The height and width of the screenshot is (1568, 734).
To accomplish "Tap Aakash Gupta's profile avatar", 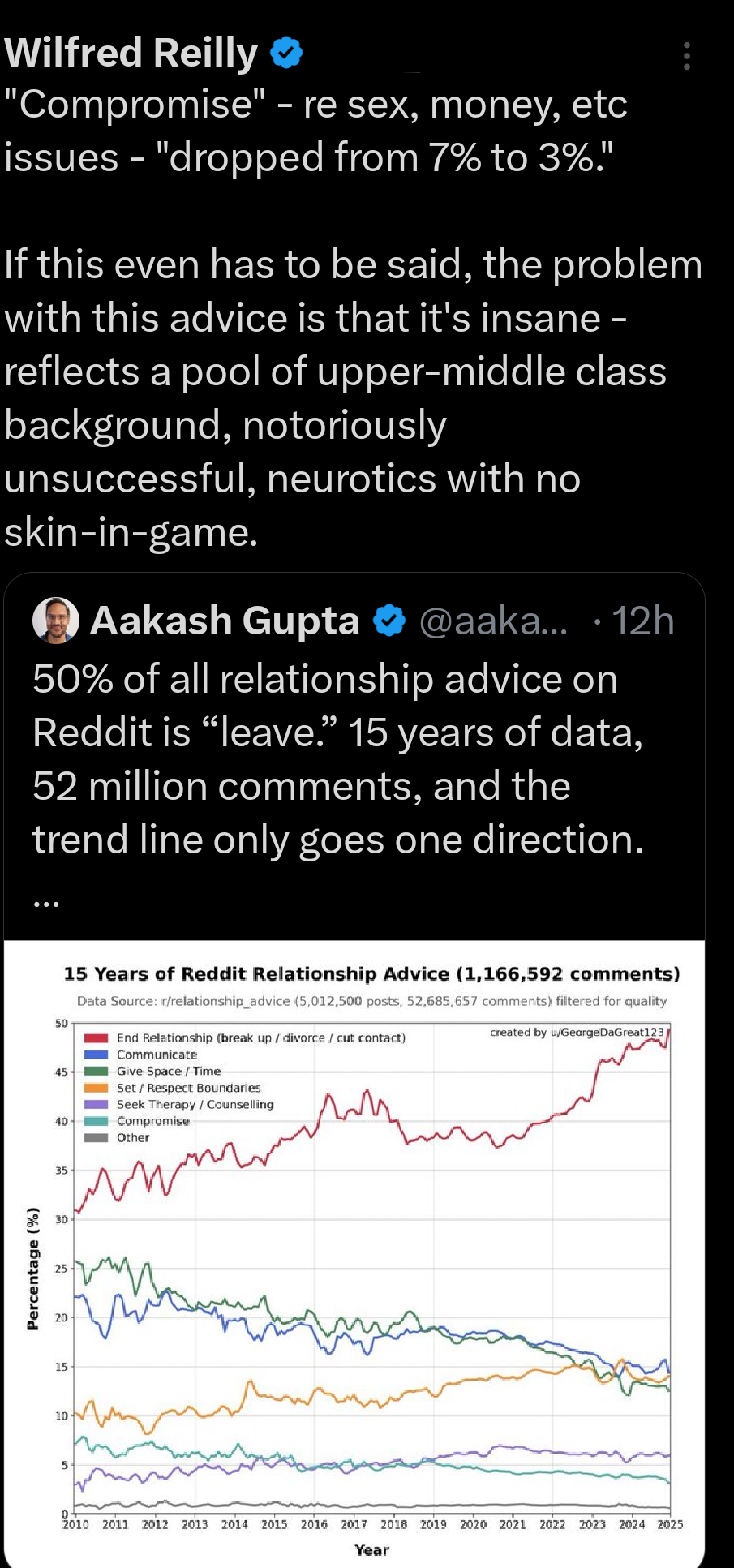I will [55, 621].
